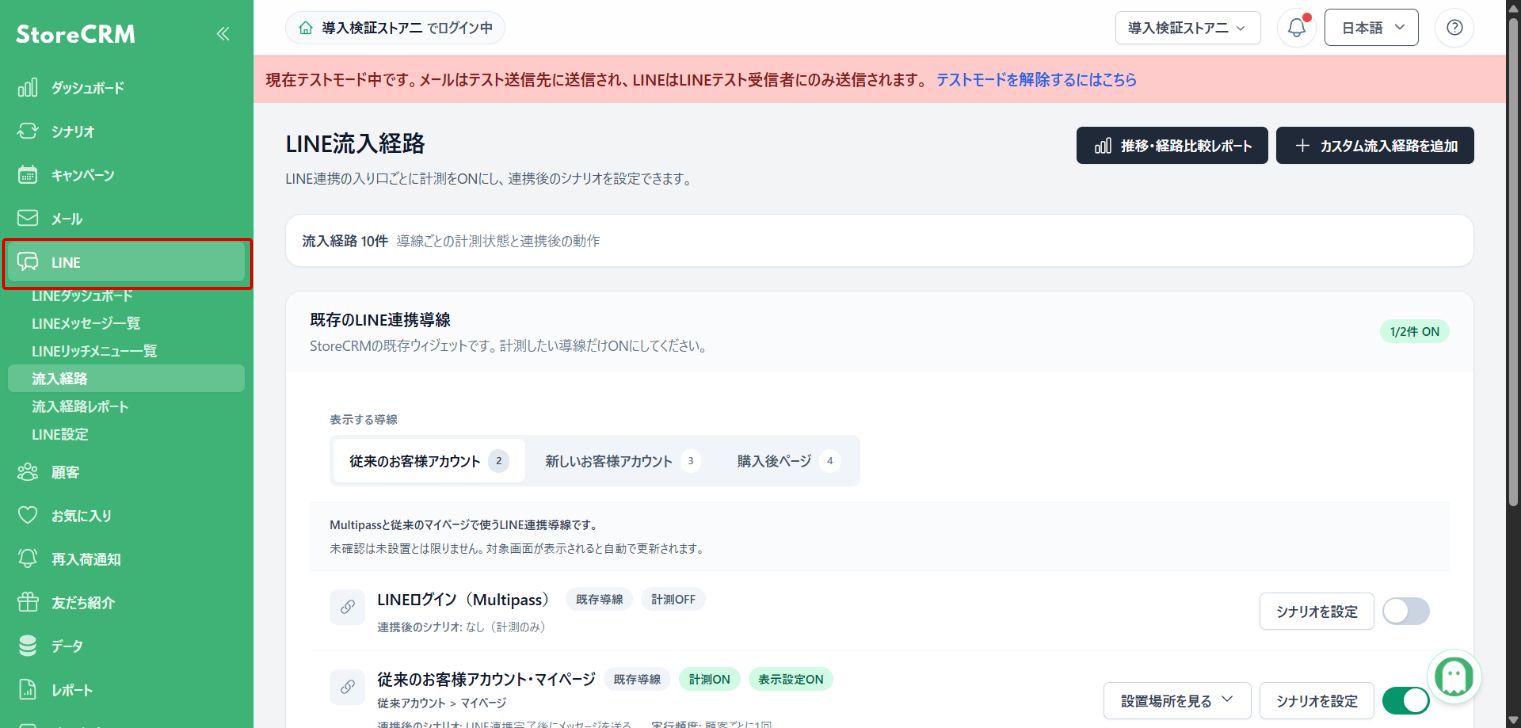Select the 従来のお客様アカウント tab
The width and height of the screenshot is (1521, 728).
point(429,461)
